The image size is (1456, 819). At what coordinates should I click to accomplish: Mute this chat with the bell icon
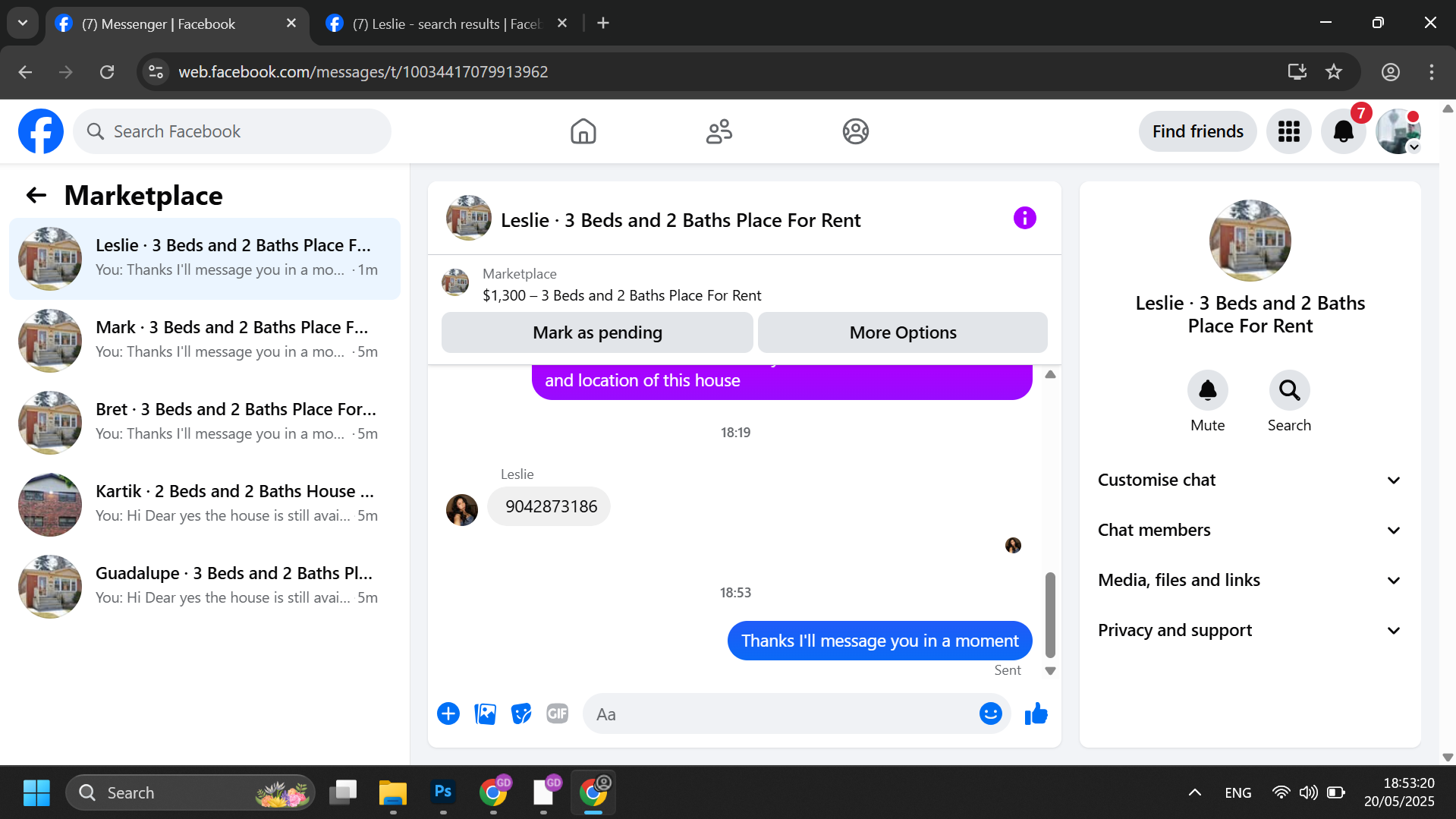tap(1207, 390)
